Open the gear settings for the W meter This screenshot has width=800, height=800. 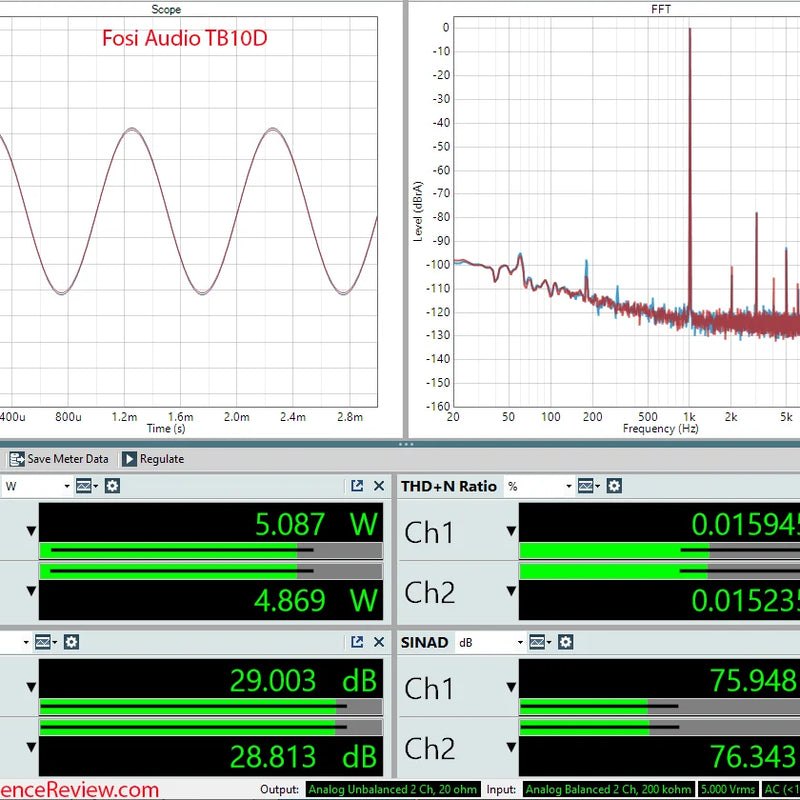coord(112,486)
